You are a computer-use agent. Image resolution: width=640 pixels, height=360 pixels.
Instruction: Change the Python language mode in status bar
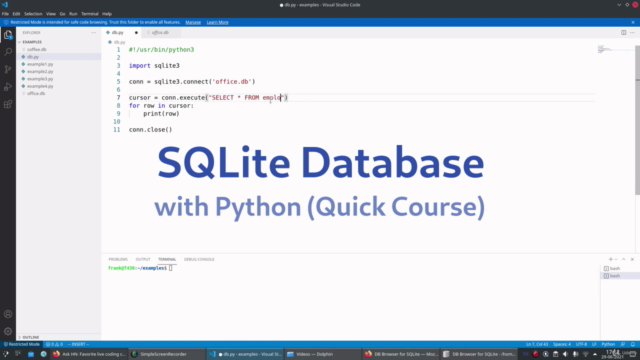608,344
